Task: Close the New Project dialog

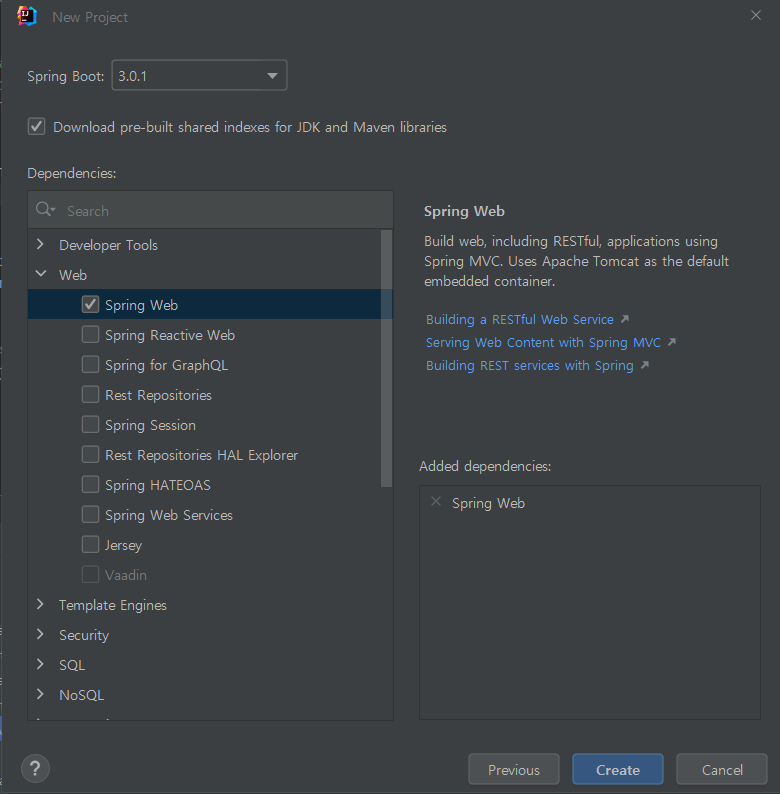Action: [x=756, y=16]
